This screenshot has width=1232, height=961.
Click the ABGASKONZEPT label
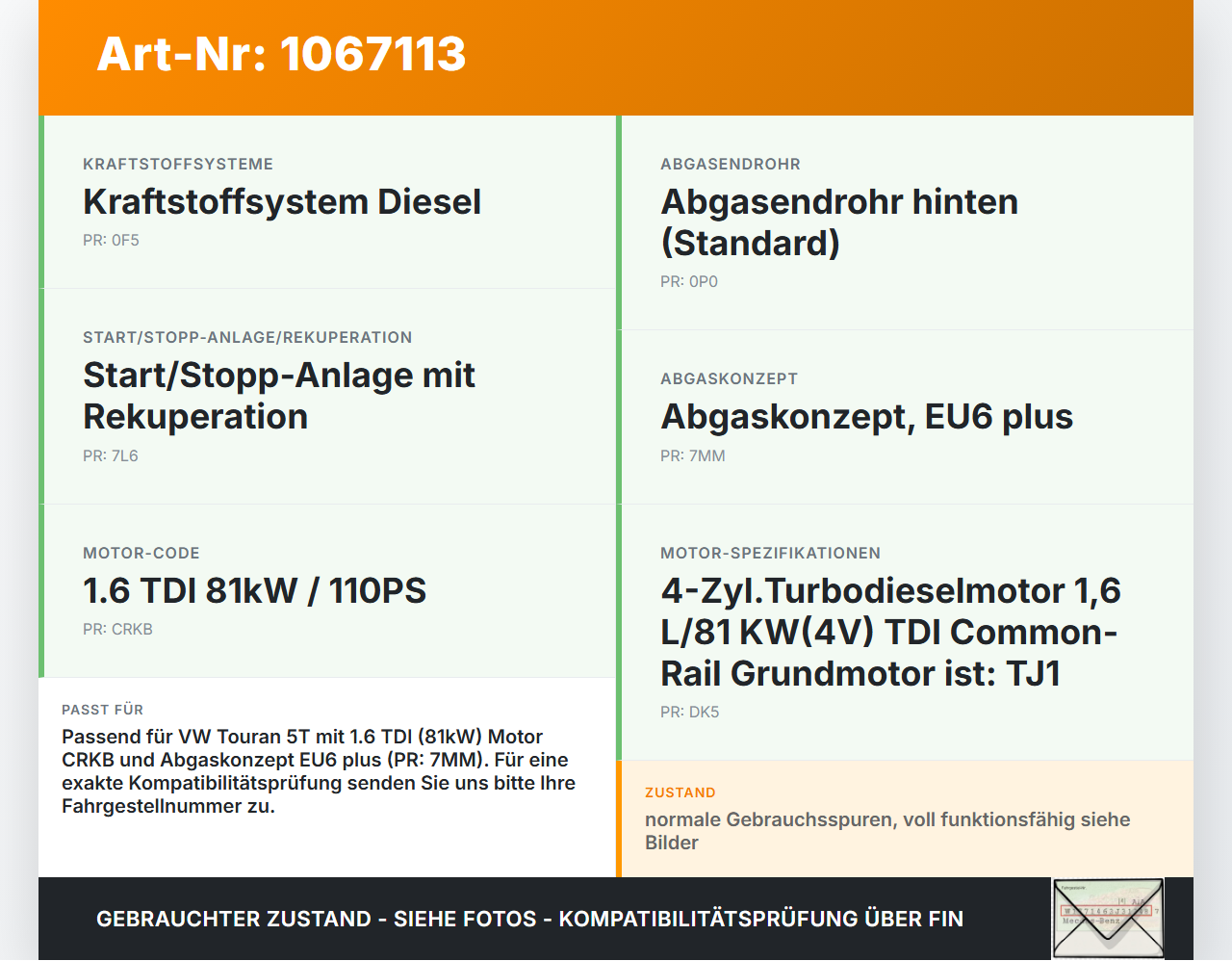[729, 379]
